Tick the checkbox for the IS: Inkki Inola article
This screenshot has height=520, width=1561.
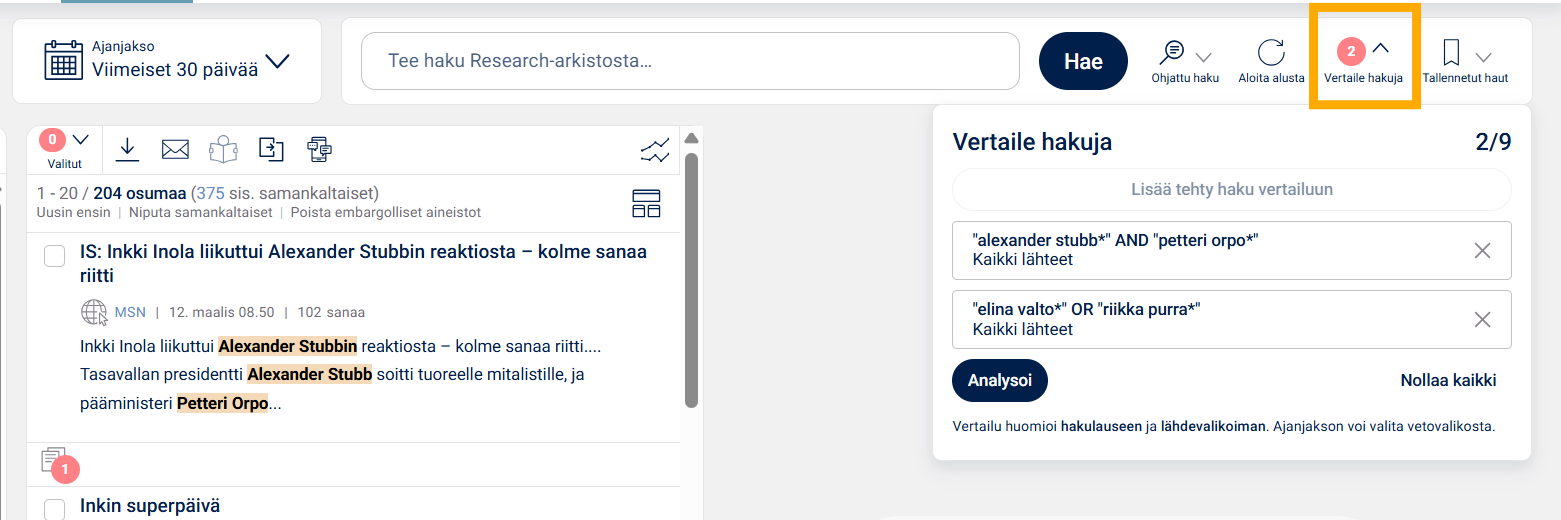point(55,257)
